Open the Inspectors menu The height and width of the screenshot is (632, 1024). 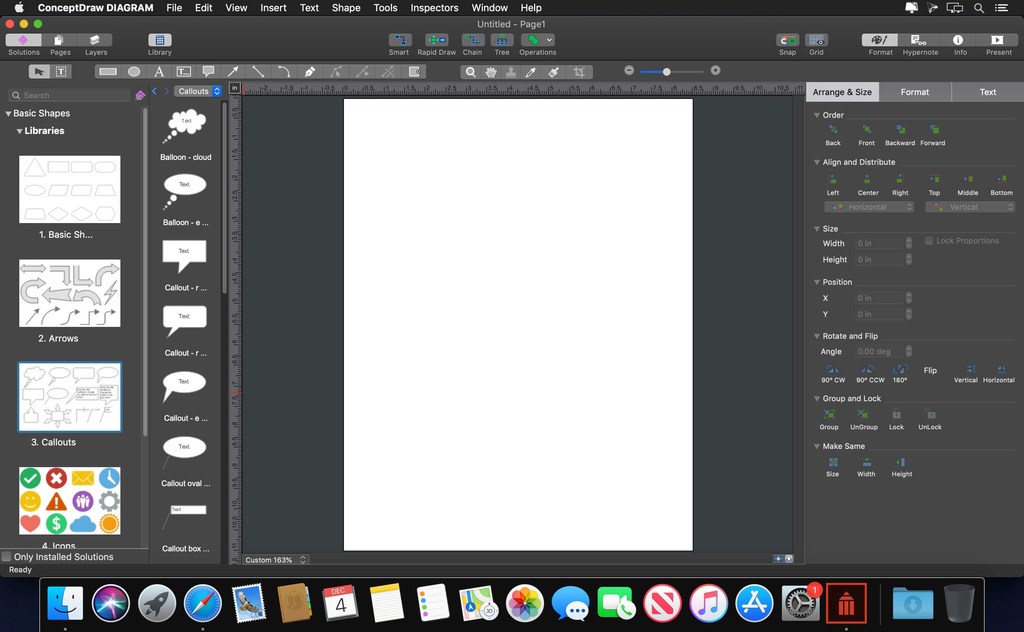pos(433,7)
